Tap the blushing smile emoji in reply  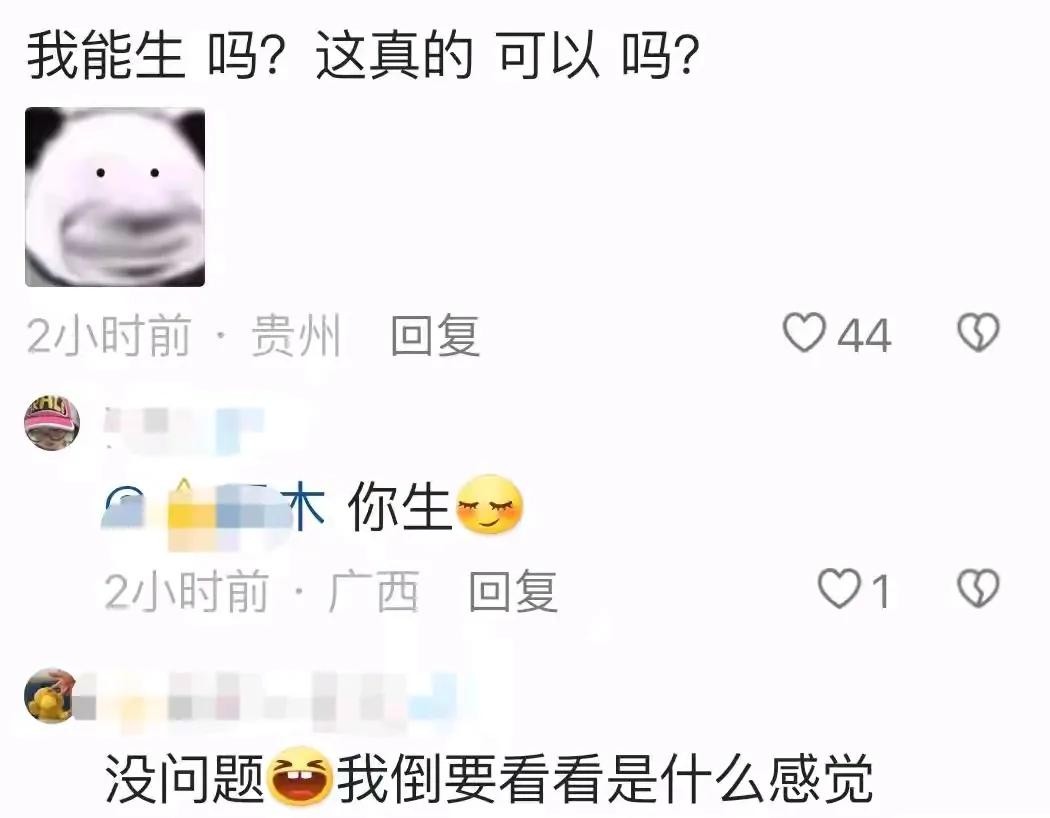pos(490,505)
